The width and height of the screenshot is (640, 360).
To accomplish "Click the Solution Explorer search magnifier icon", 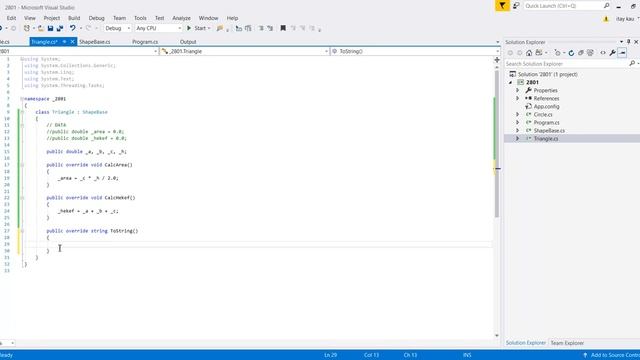I will pyautogui.click(x=632, y=64).
